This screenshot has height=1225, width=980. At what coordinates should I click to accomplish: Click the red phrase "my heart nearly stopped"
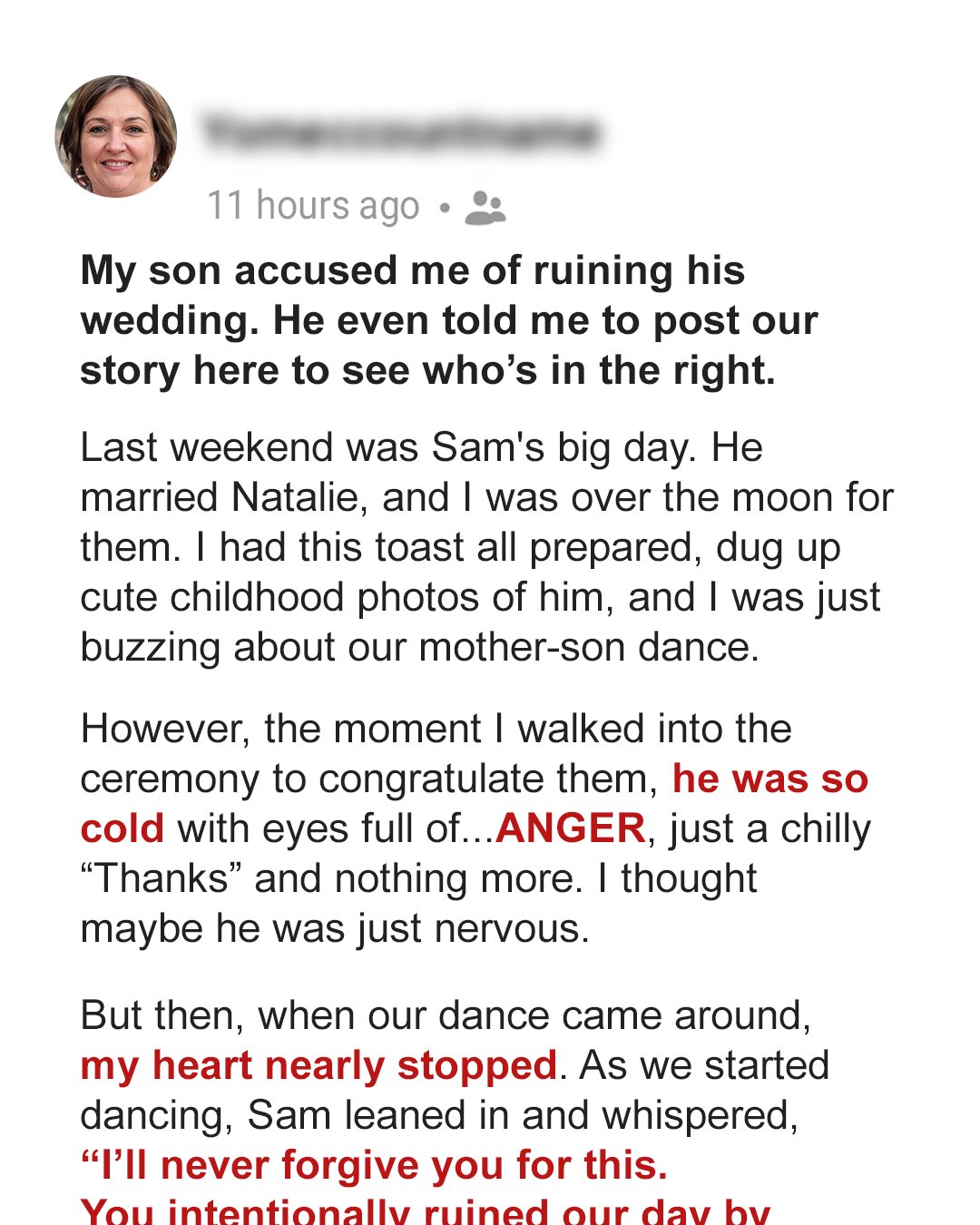pyautogui.click(x=318, y=1065)
